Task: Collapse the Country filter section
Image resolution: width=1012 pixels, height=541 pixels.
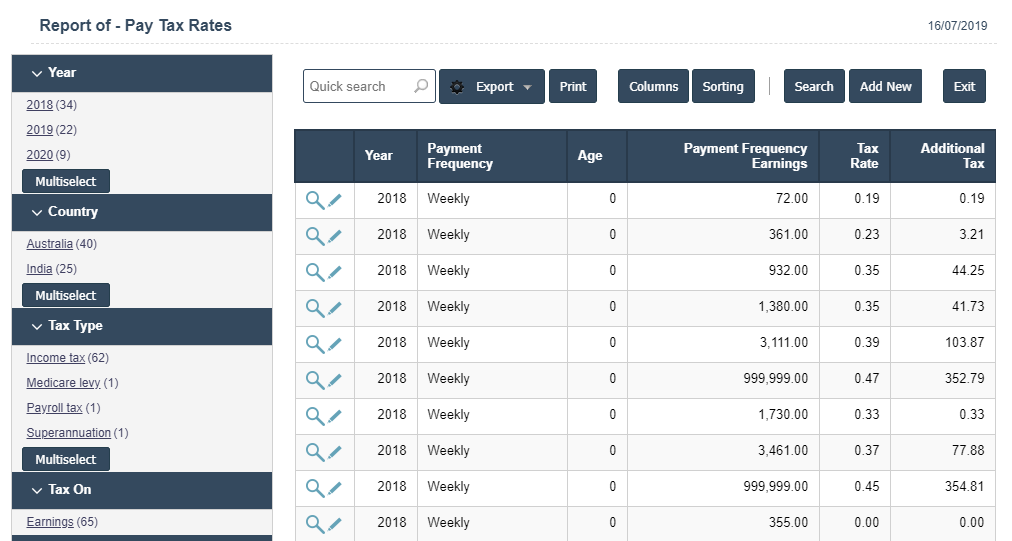Action: coord(38,212)
